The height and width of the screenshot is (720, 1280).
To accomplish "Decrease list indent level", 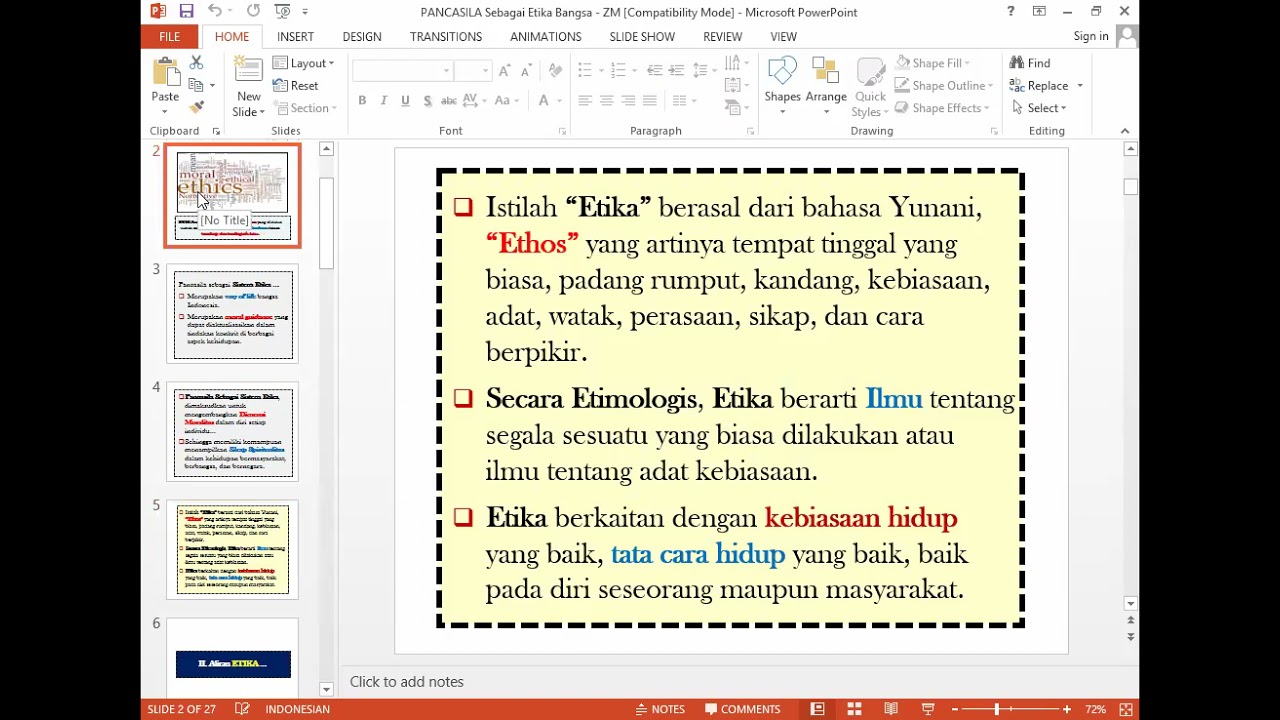I will click(x=654, y=70).
